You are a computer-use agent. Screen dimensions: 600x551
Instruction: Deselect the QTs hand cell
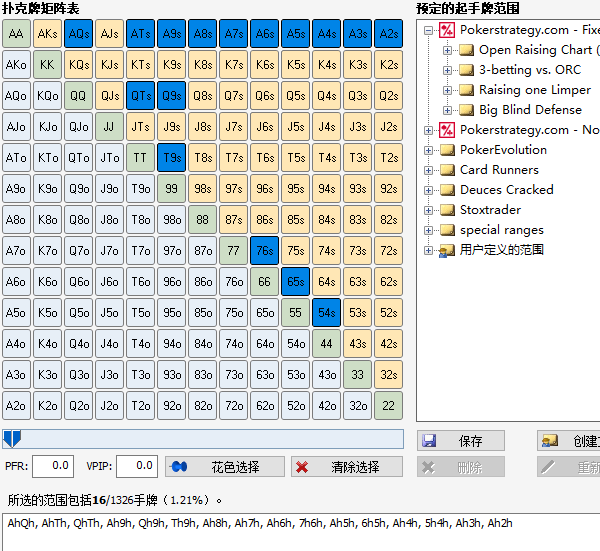pos(140,96)
